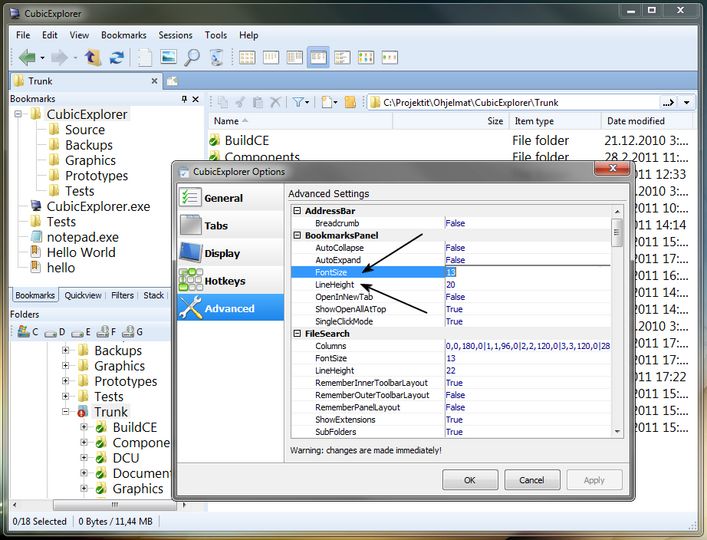Select drive G in Folders panel

click(133, 332)
